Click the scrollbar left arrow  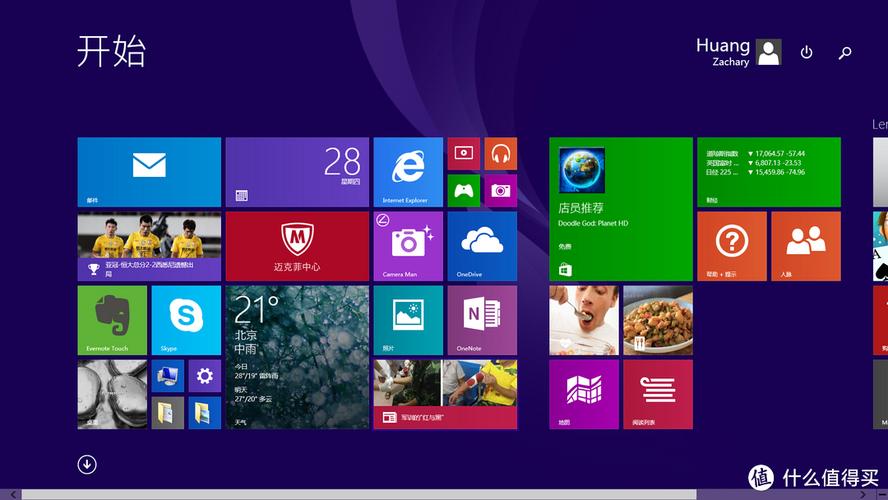(11, 495)
